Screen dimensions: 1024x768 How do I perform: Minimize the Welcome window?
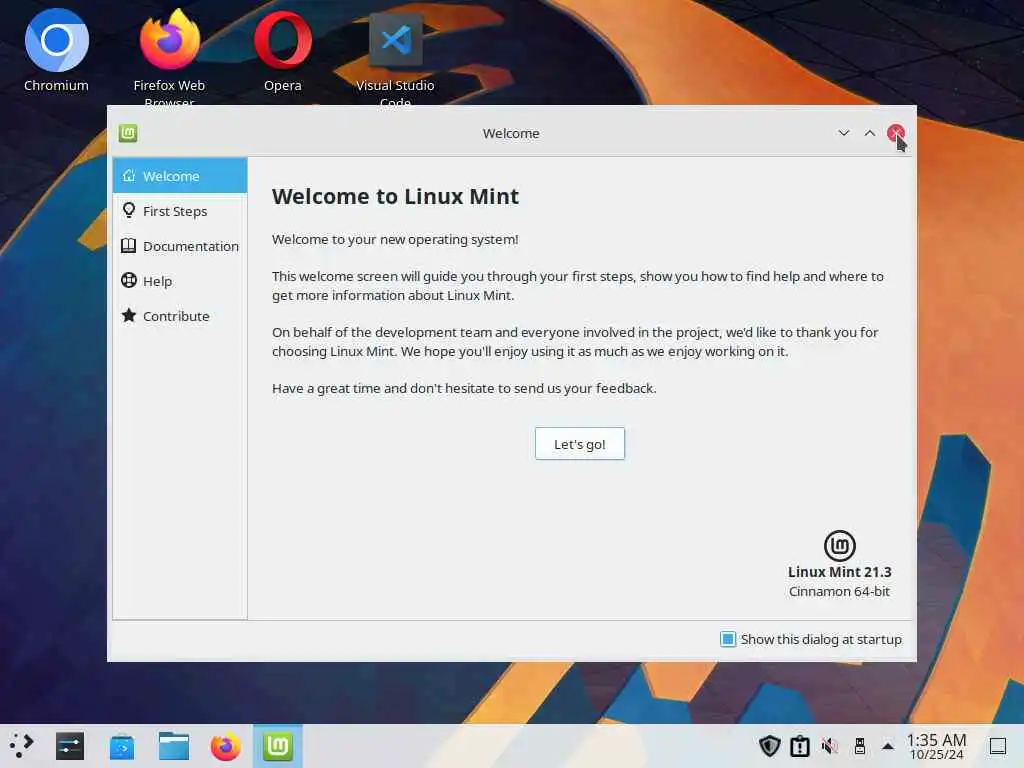pyautogui.click(x=843, y=133)
